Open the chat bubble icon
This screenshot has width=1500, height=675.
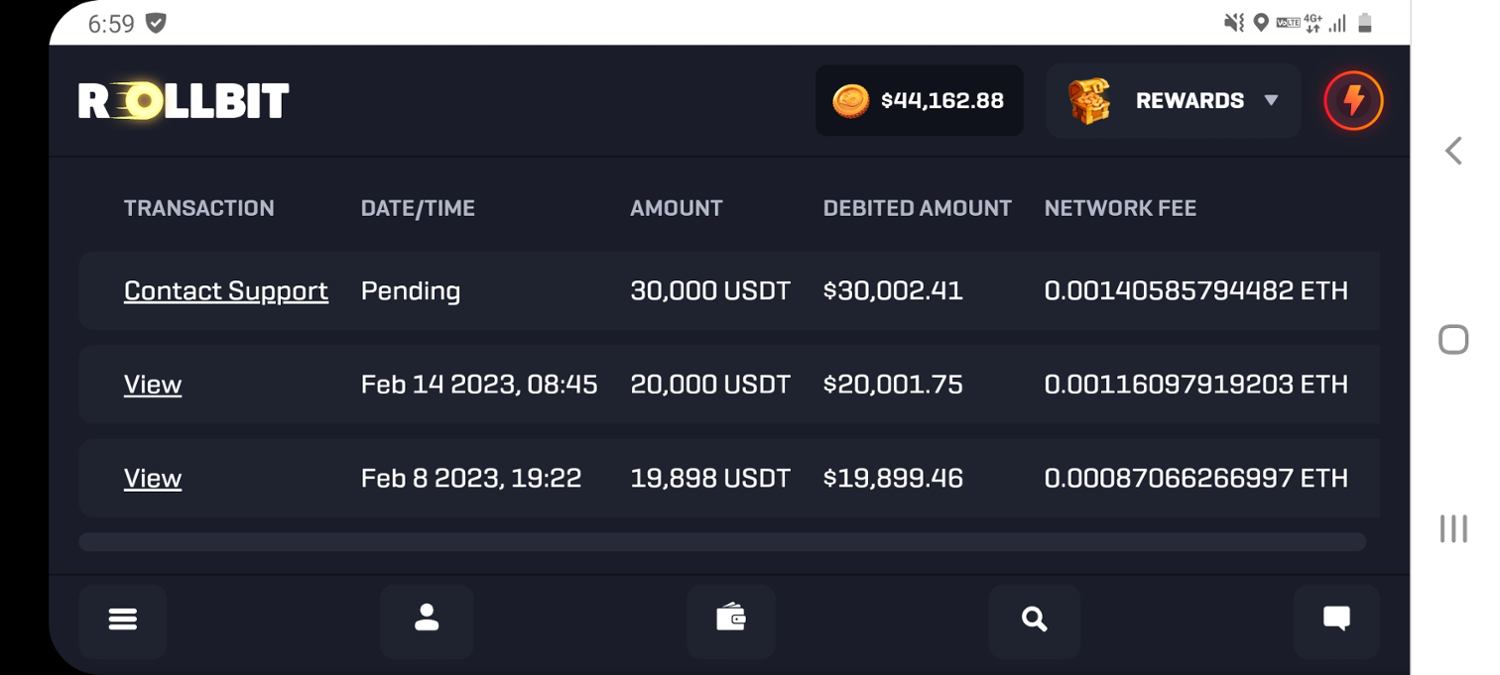click(1336, 620)
